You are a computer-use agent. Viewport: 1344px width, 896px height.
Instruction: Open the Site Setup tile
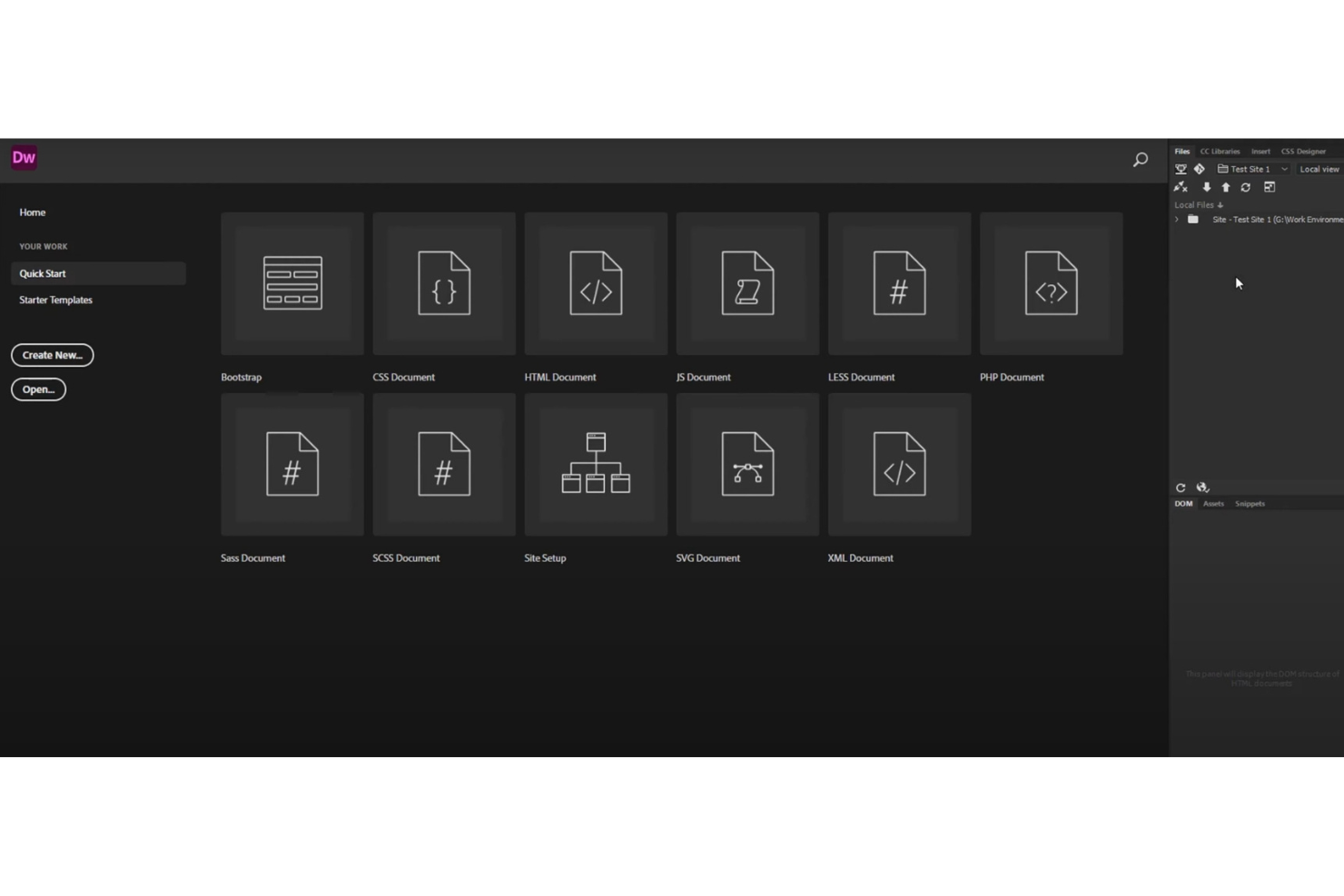[596, 464]
